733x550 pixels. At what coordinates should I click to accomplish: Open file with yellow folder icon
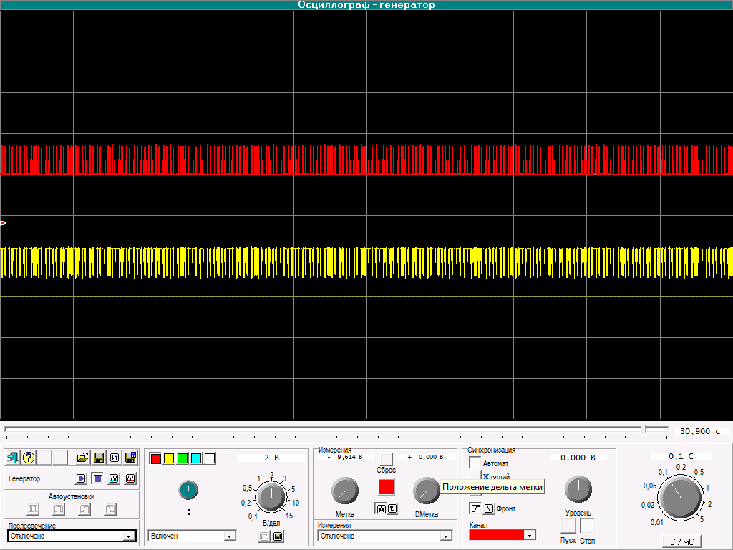(x=83, y=457)
